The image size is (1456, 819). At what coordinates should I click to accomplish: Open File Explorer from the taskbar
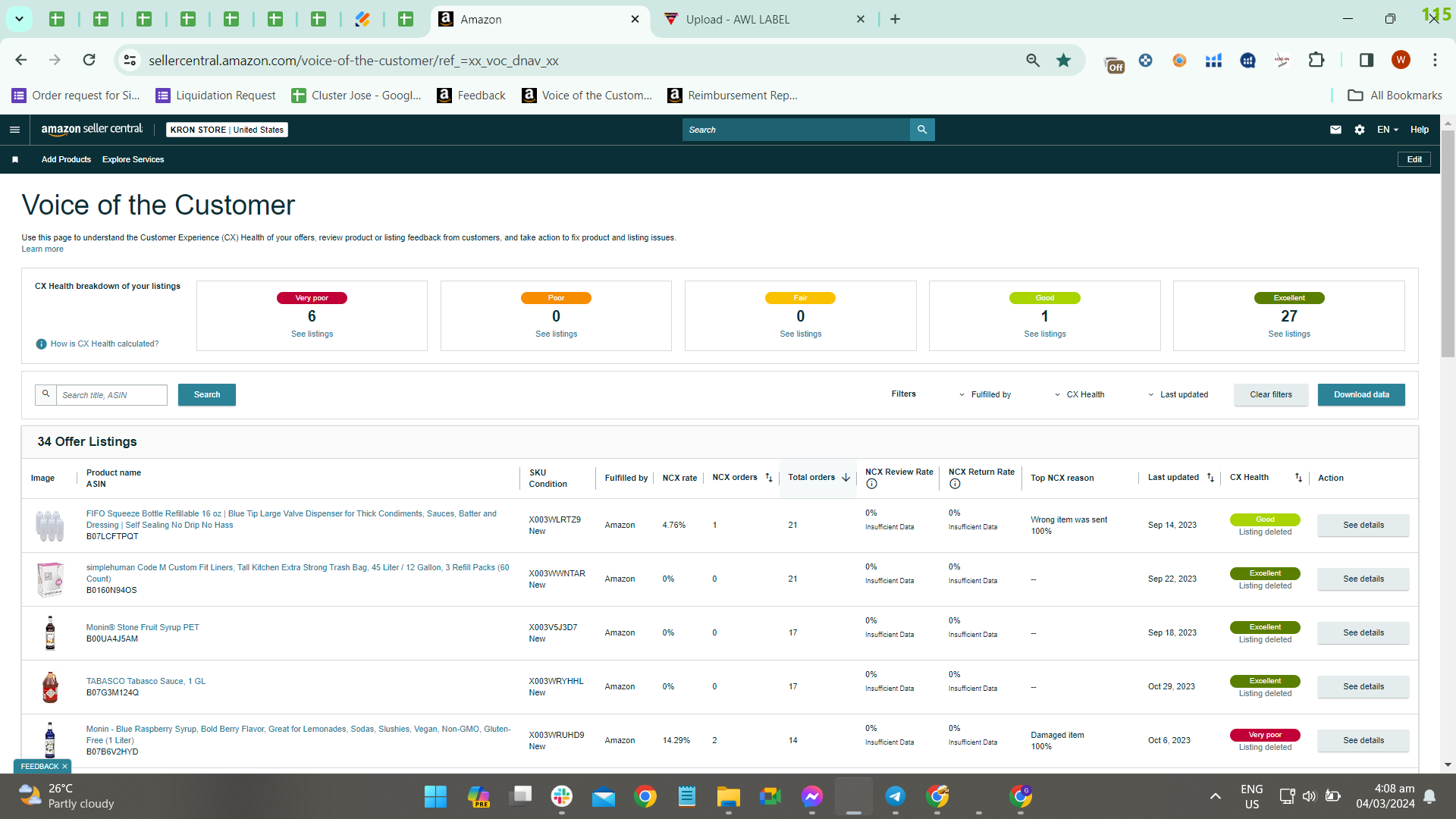pyautogui.click(x=728, y=796)
